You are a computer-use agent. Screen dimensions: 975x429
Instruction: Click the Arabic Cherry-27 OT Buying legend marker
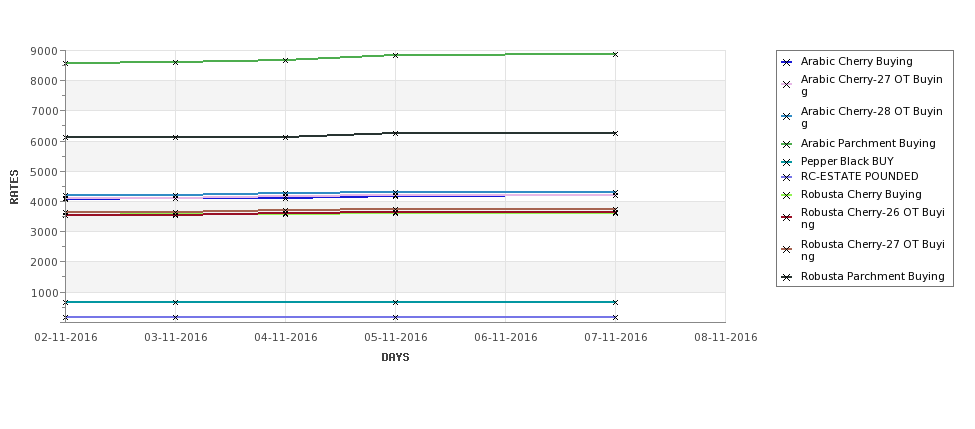[786, 85]
